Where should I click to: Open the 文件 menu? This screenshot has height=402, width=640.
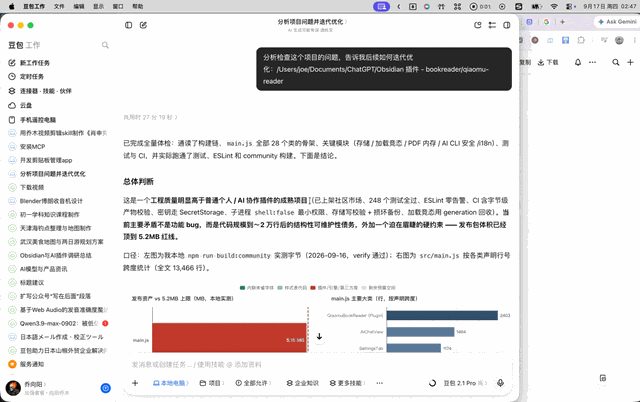click(59, 7)
